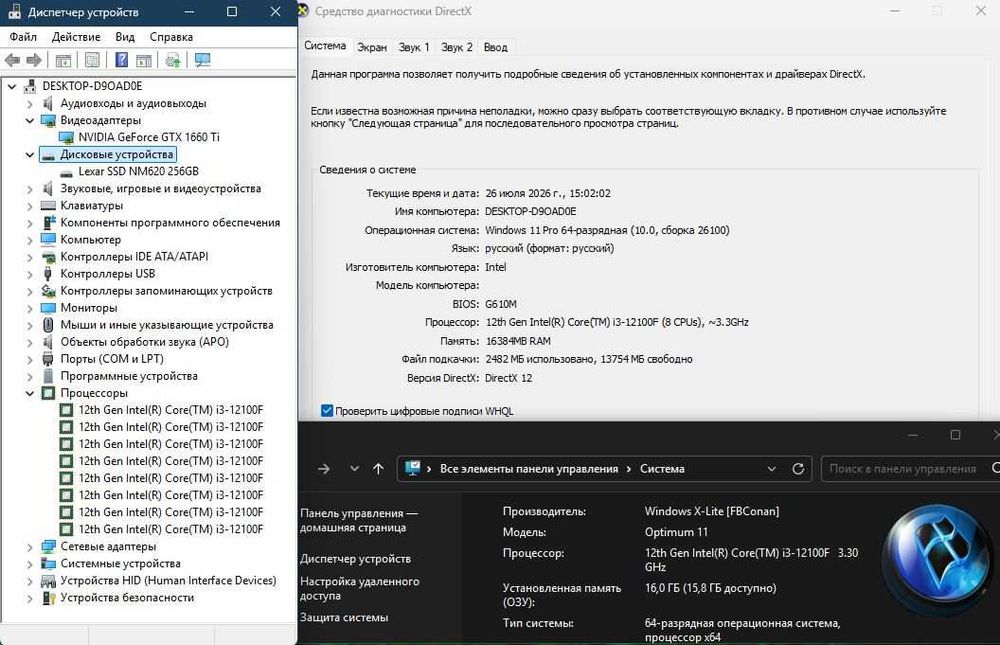Screen dimensions: 1000x645
Task: Expand Устройства HID category
Action: pos(29,581)
